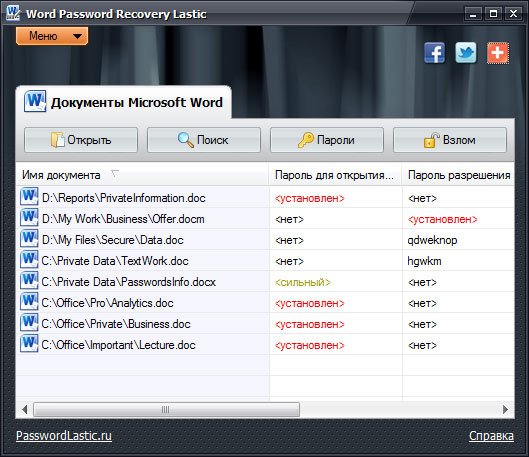
Task: Click Word icon beside Lecture.doc
Action: (29, 344)
